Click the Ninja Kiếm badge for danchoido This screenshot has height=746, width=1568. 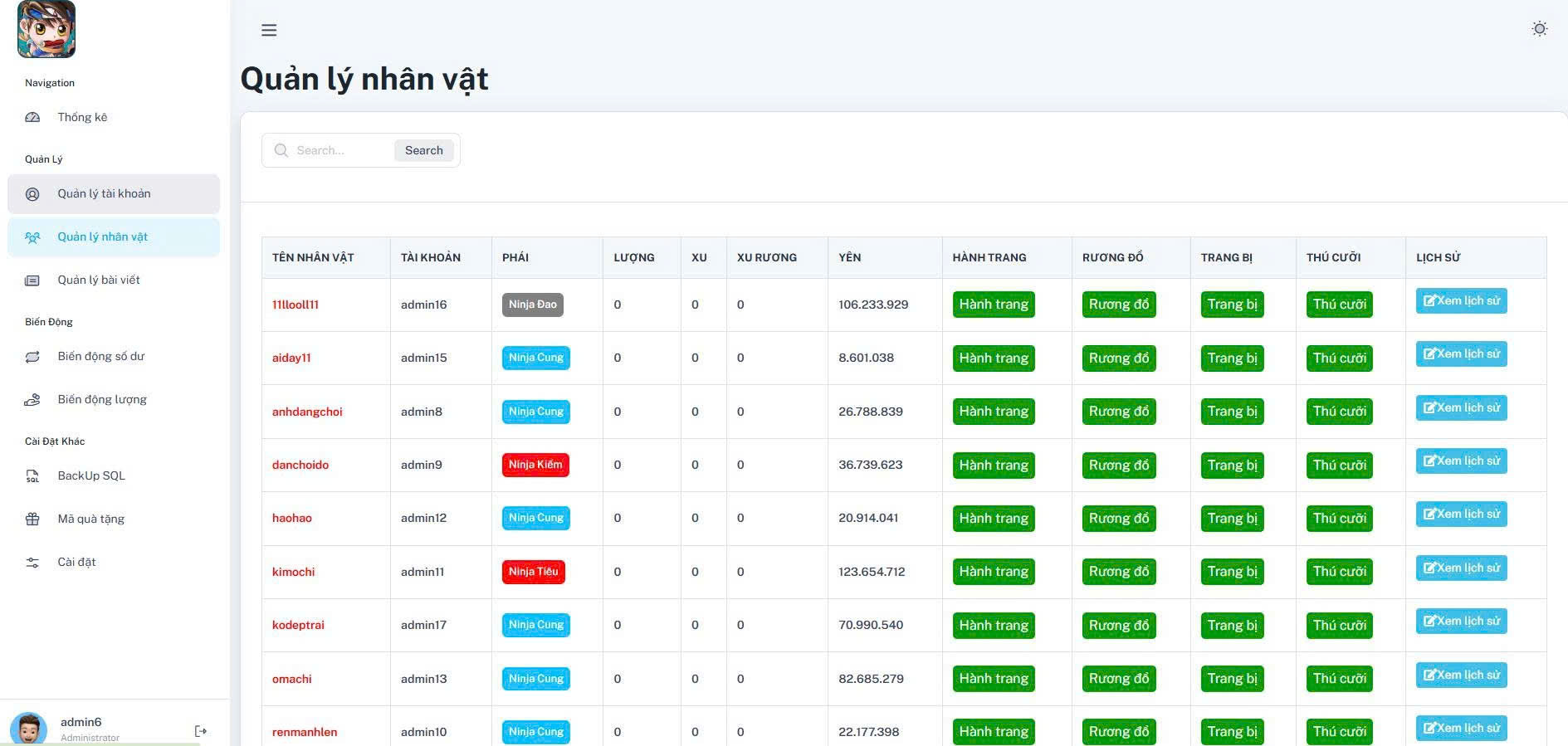coord(535,465)
